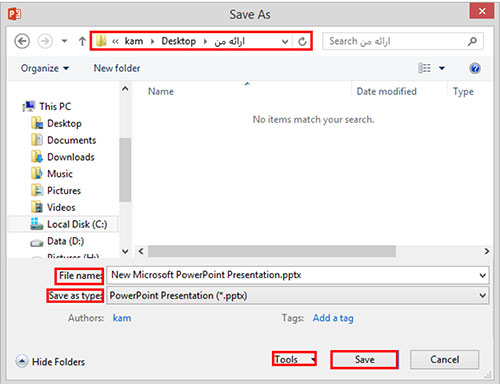
Task: Click the folder icon in address bar
Action: click(x=101, y=41)
